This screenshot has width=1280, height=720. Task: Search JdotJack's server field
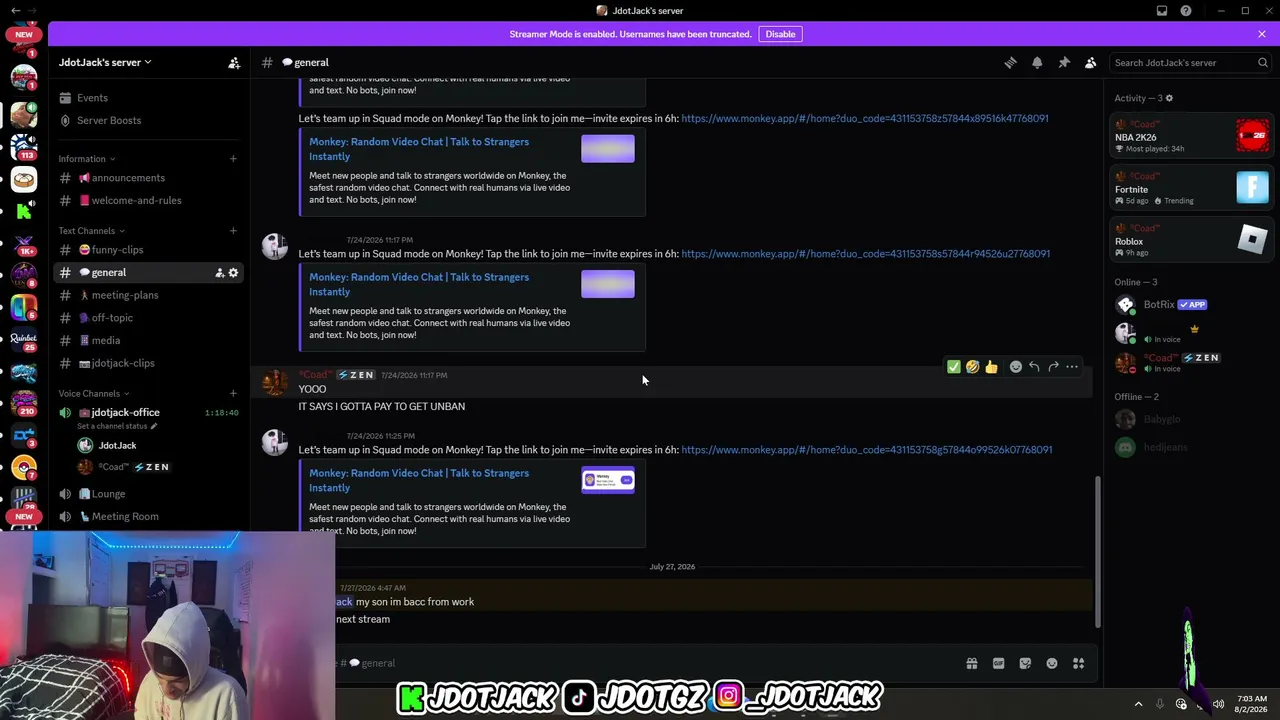tap(1190, 62)
